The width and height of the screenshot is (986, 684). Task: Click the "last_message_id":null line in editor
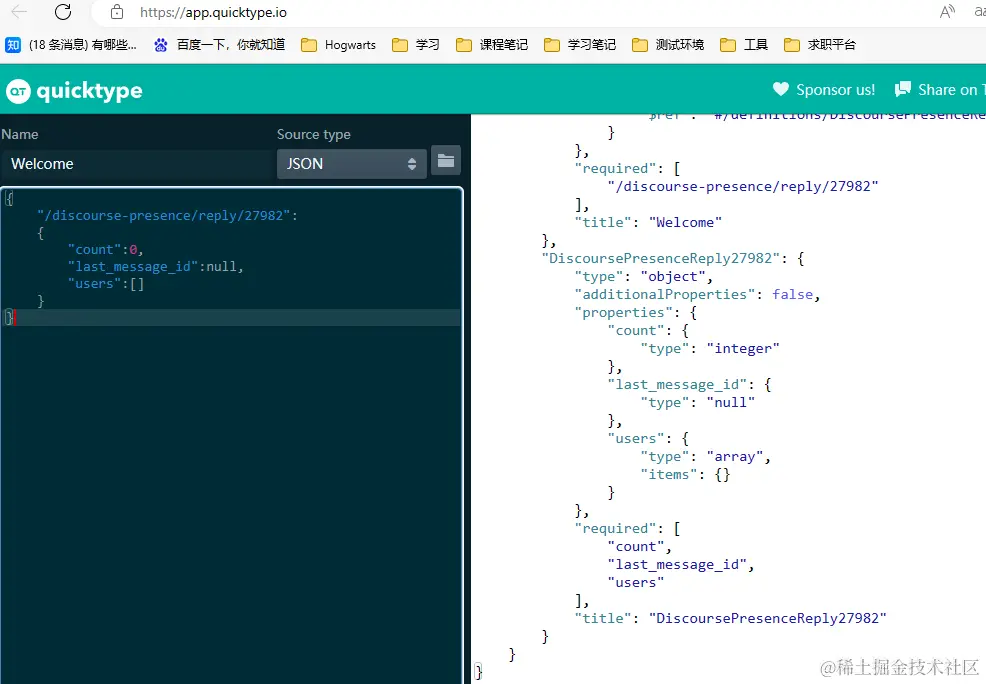click(x=155, y=267)
